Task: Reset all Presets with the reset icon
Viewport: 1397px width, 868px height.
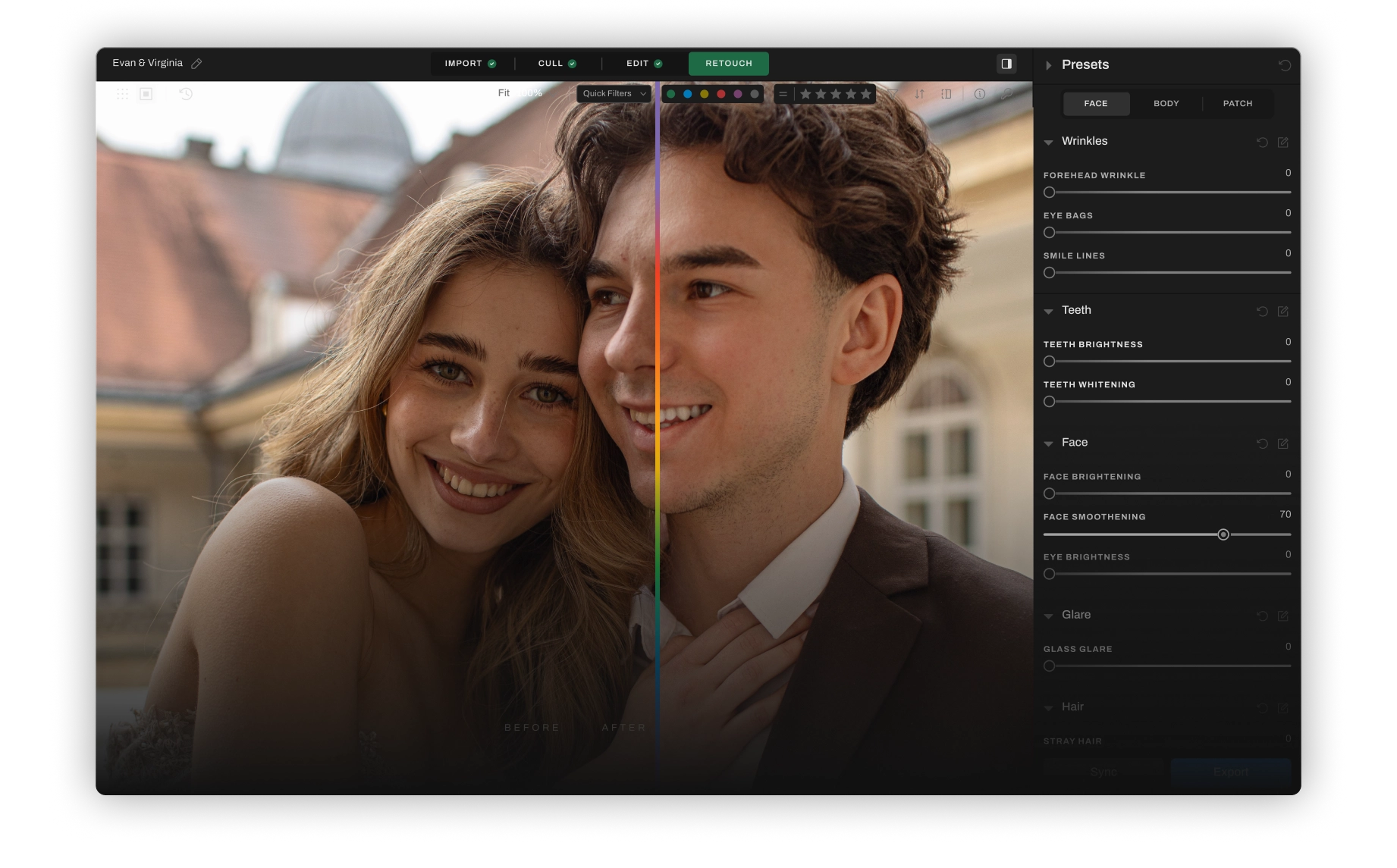Action: (x=1285, y=64)
